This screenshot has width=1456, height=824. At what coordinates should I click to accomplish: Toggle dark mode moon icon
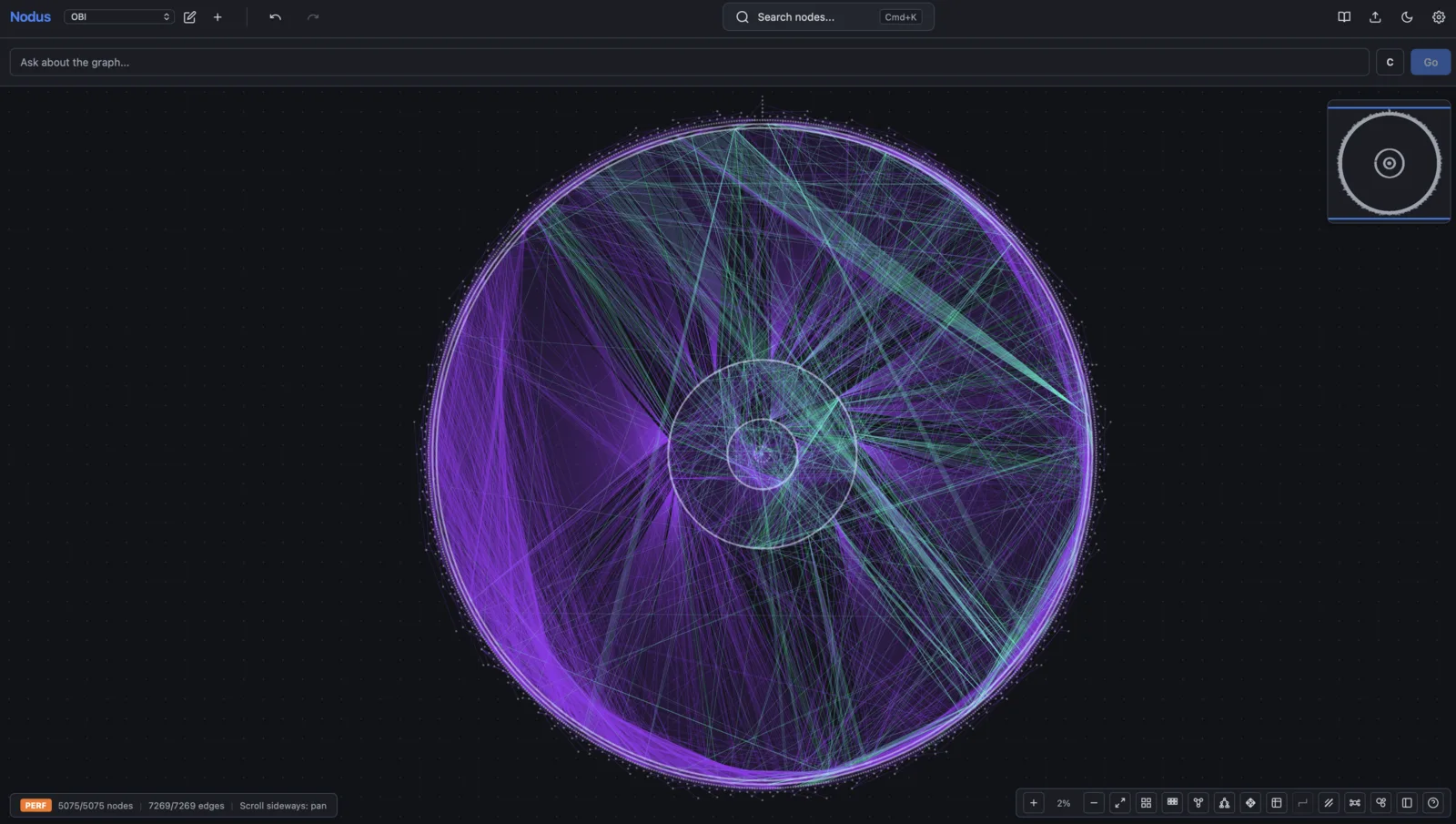[1407, 16]
